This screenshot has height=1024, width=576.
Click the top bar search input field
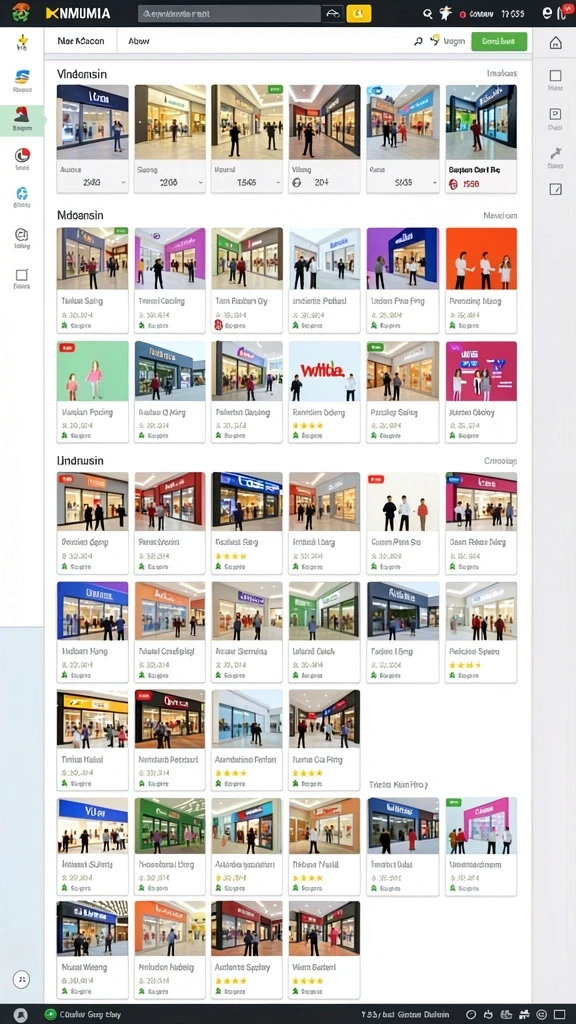(x=229, y=14)
